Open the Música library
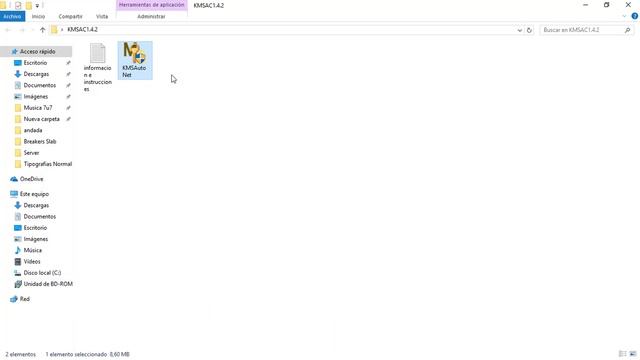 (33, 250)
